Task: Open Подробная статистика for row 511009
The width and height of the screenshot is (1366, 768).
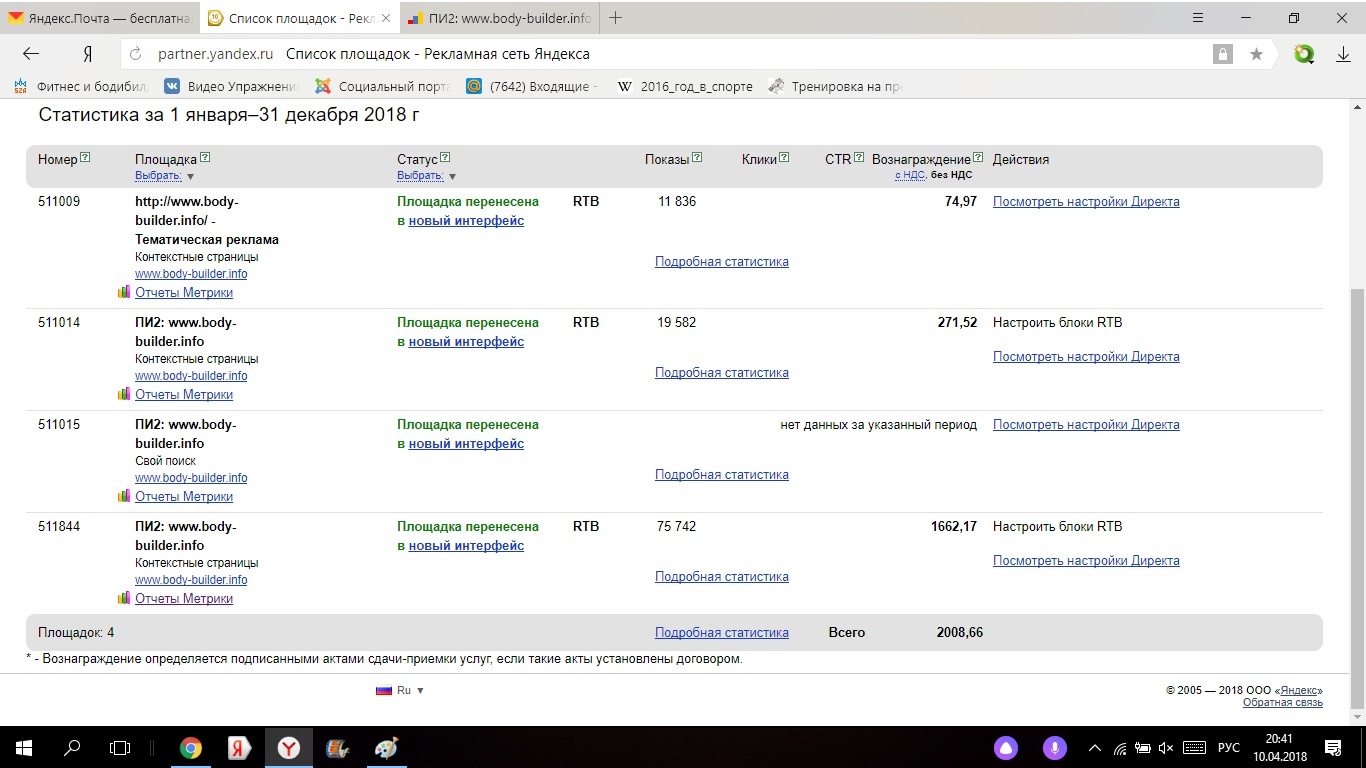Action: (x=722, y=261)
